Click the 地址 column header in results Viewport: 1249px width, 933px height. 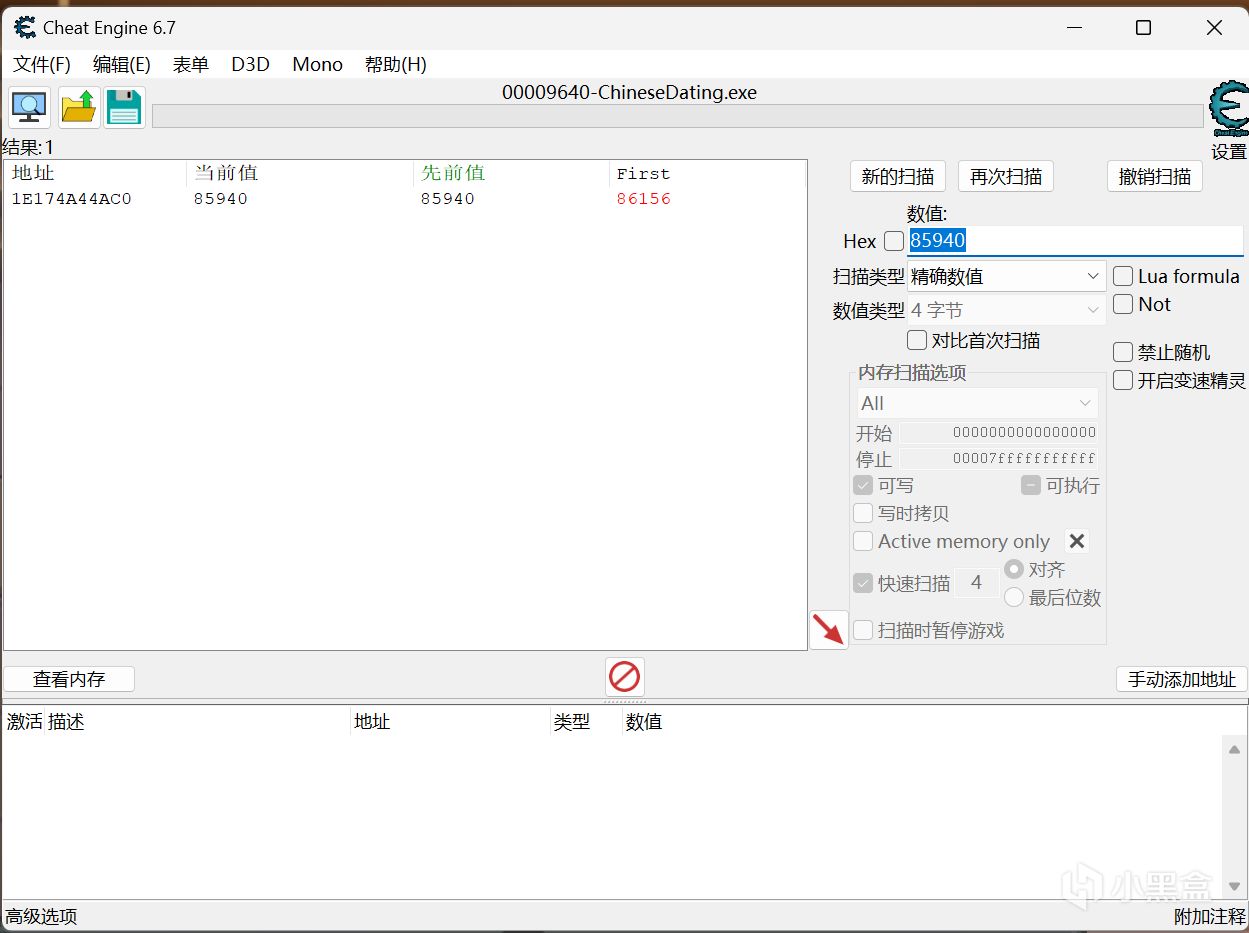pos(96,173)
